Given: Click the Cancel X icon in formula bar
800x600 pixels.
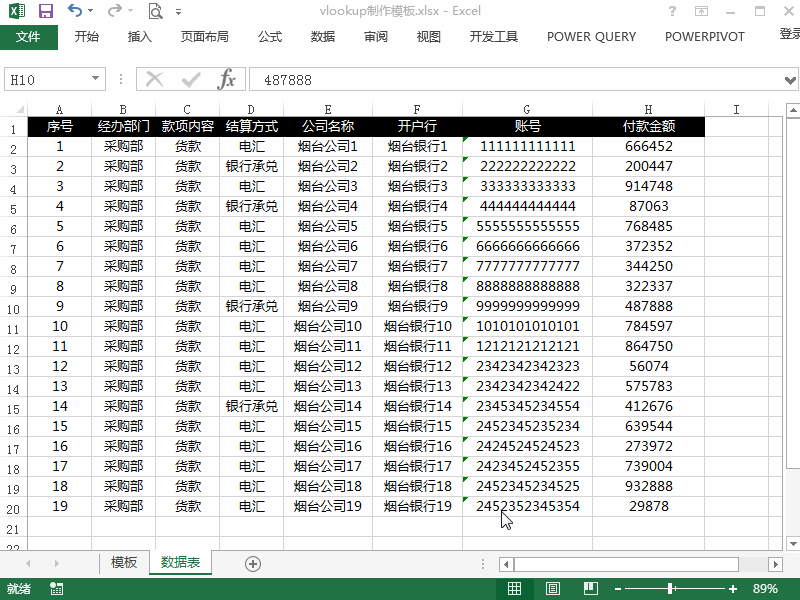Looking at the screenshot, I should click(x=155, y=80).
